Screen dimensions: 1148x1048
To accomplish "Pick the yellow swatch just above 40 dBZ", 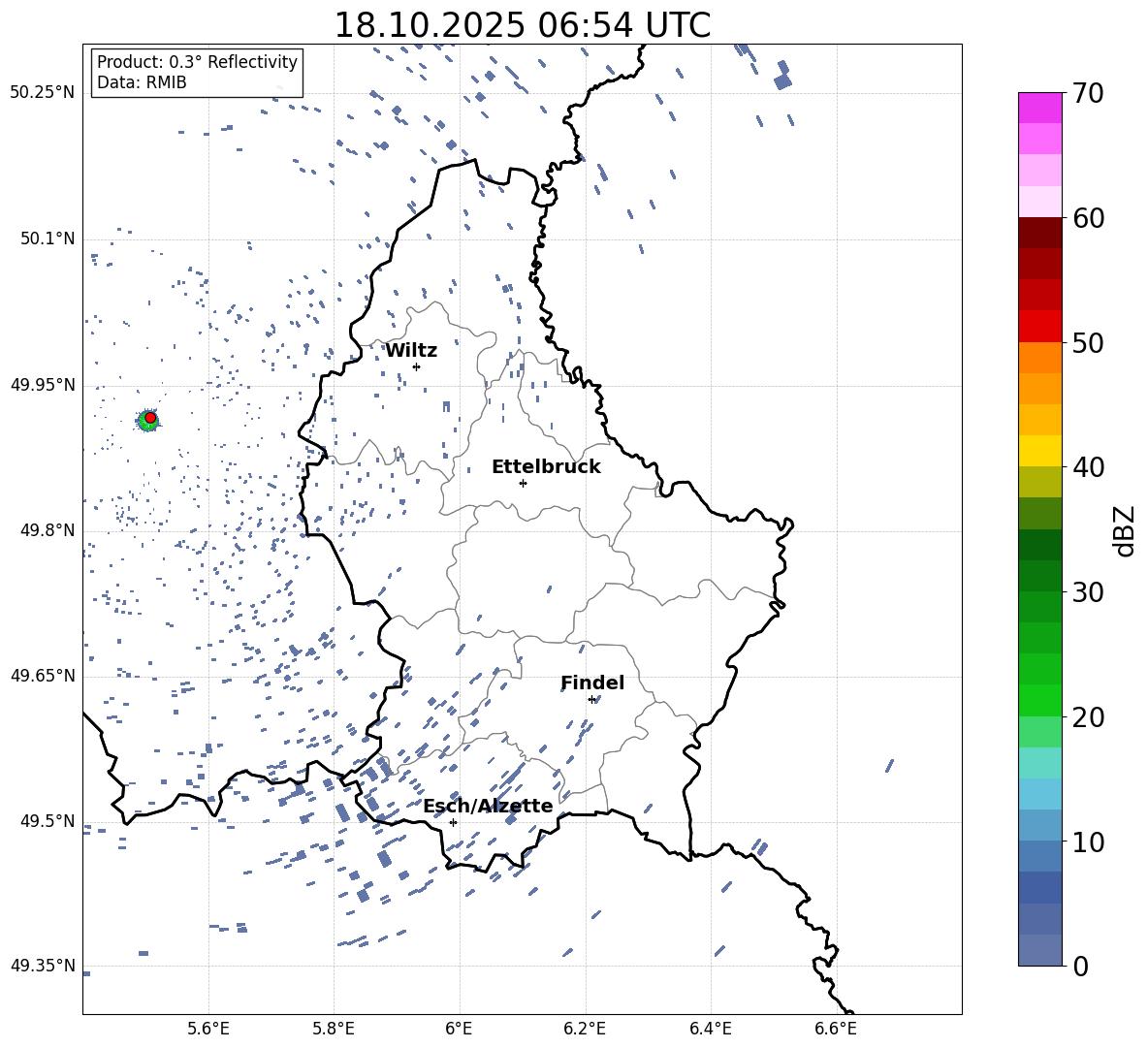I will pos(1039,451).
